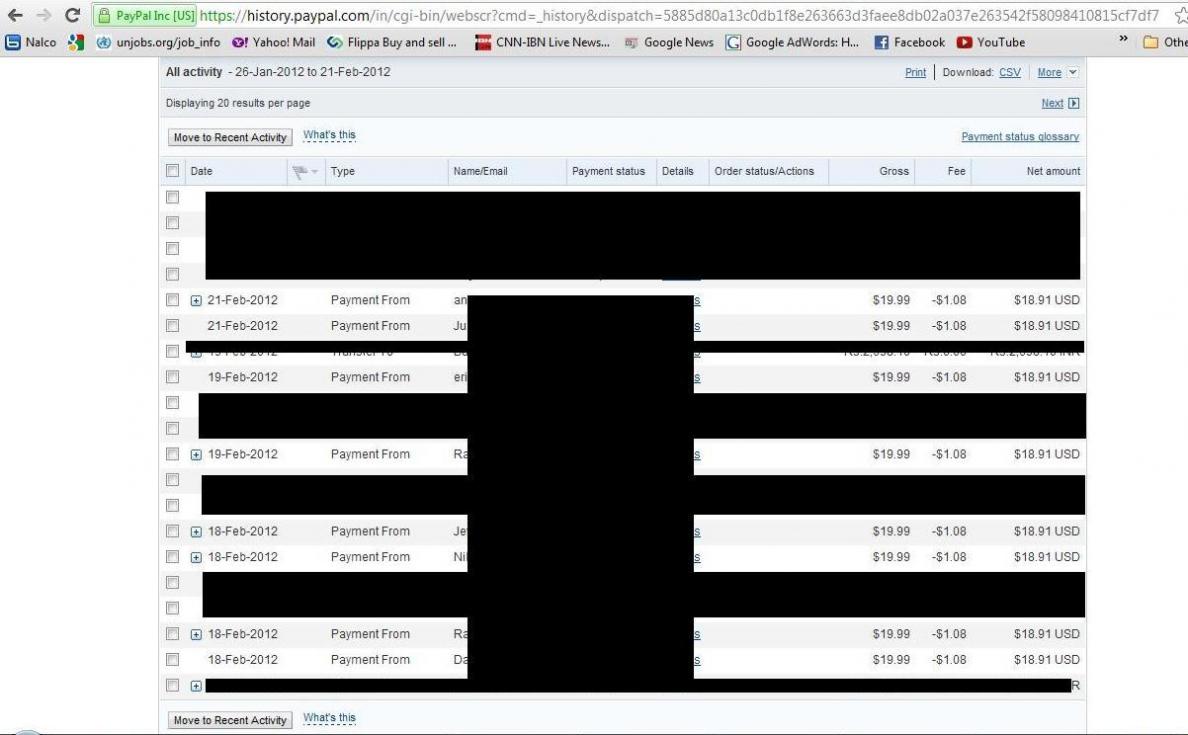
Task: Expand the 18-Feb-2012 payment from 'Ni' row
Action: (x=196, y=558)
